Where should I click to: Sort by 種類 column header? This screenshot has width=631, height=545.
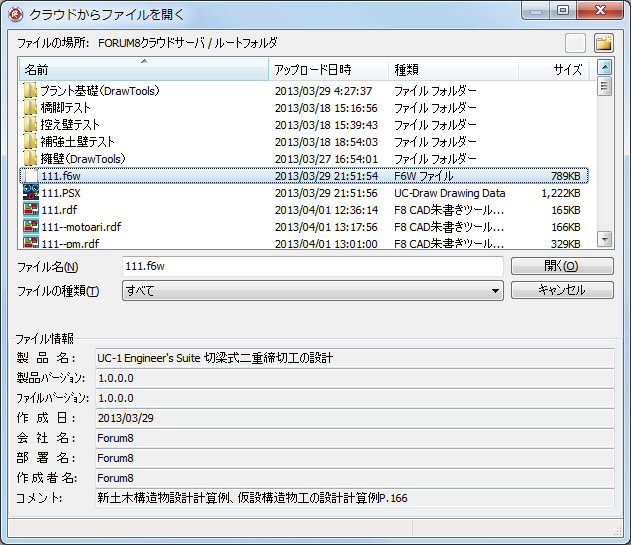click(x=453, y=69)
